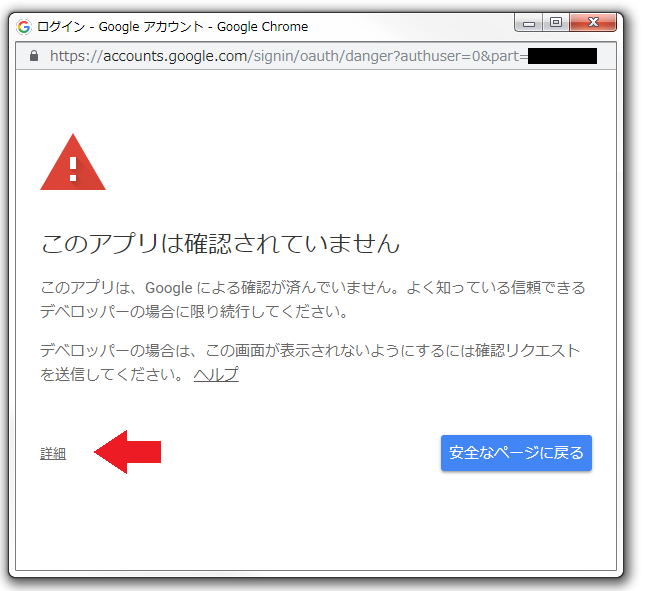The image size is (649, 591).
Task: Maximize the Chrome login window
Action: tap(556, 22)
